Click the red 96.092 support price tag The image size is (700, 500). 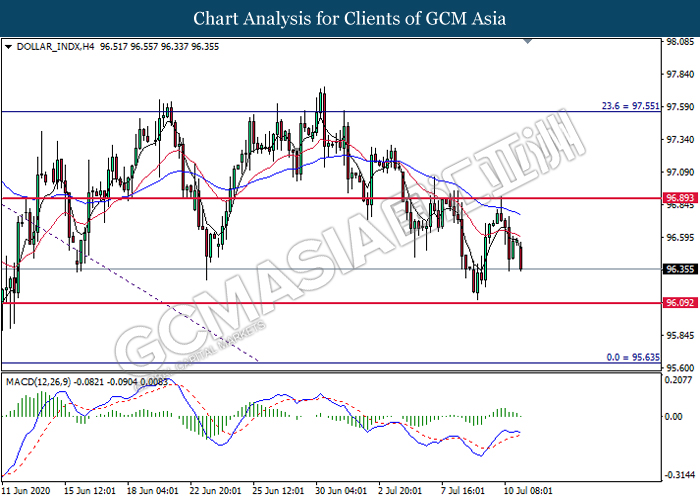pos(680,303)
